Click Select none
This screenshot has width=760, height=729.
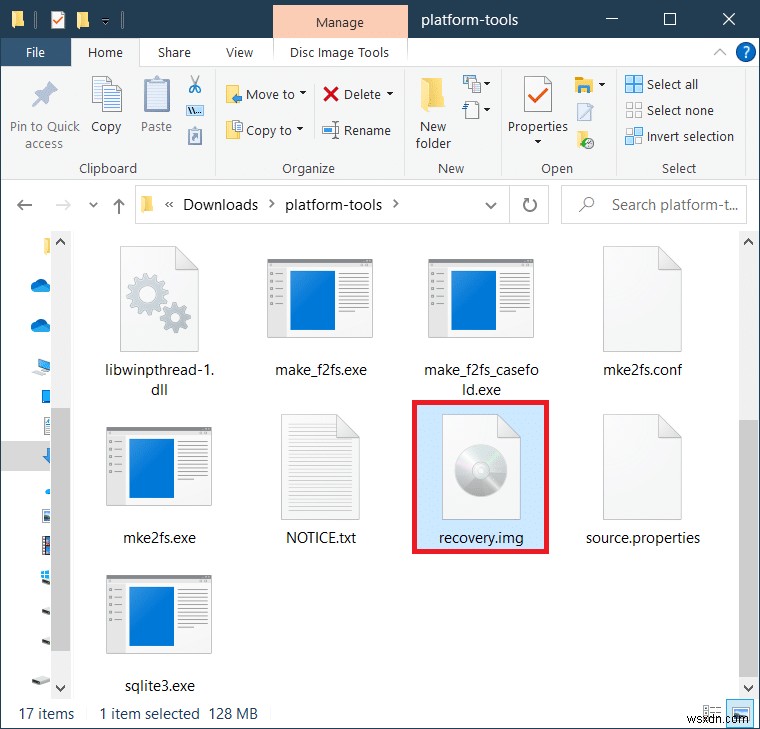coord(669,111)
